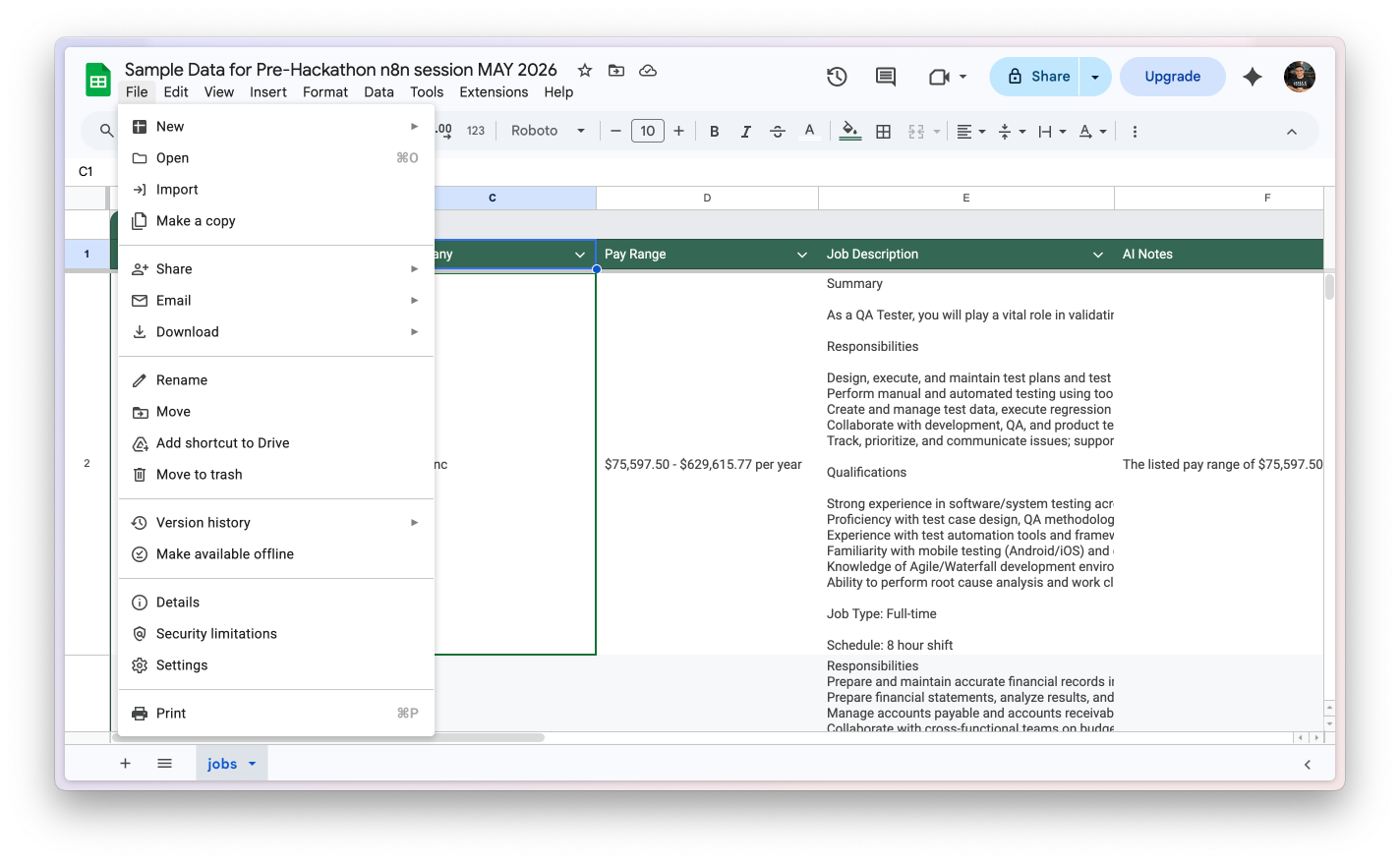Open the Google account avatar
Viewport: 1400px width, 863px height.
pos(1300,77)
